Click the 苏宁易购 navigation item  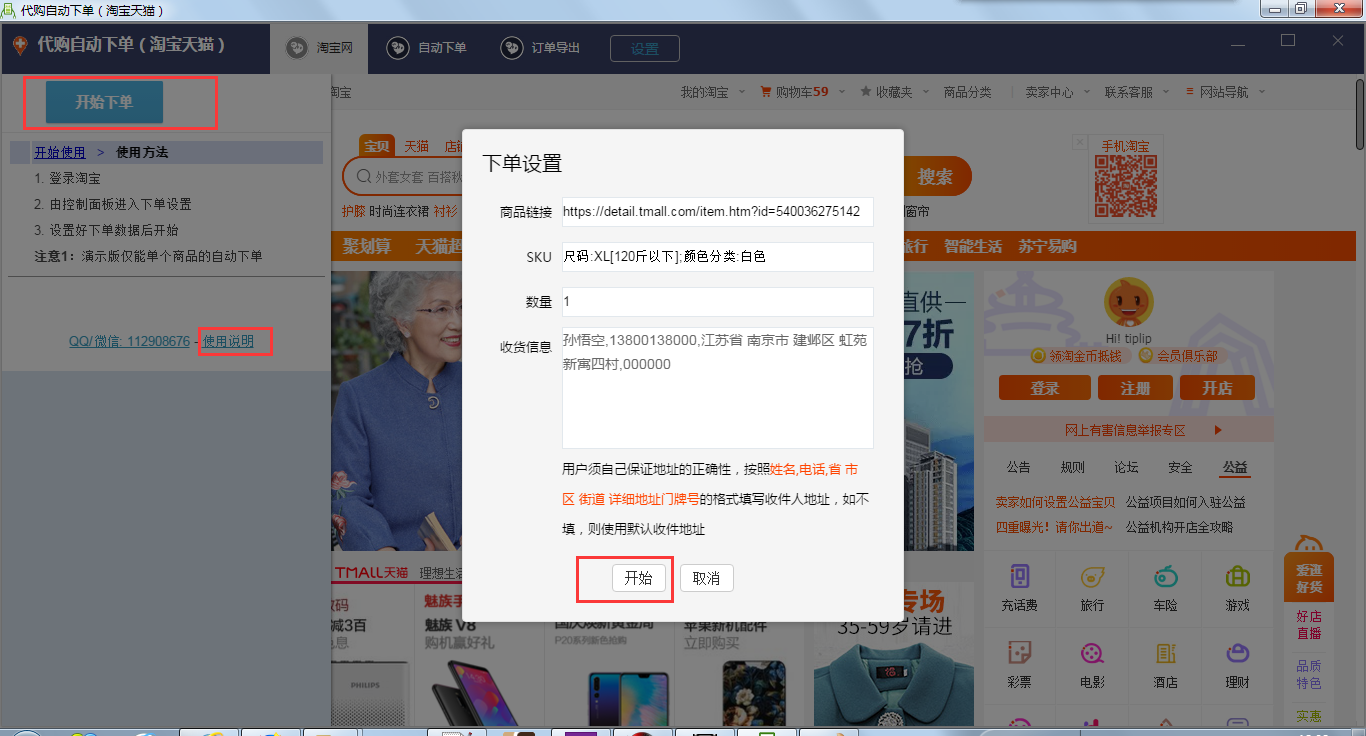(x=1048, y=246)
